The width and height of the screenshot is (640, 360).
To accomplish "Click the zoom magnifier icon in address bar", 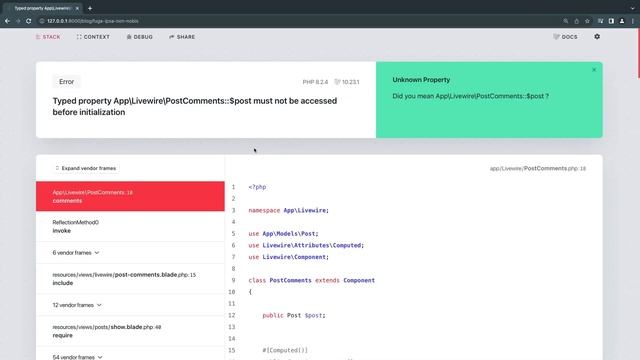I will pos(566,21).
